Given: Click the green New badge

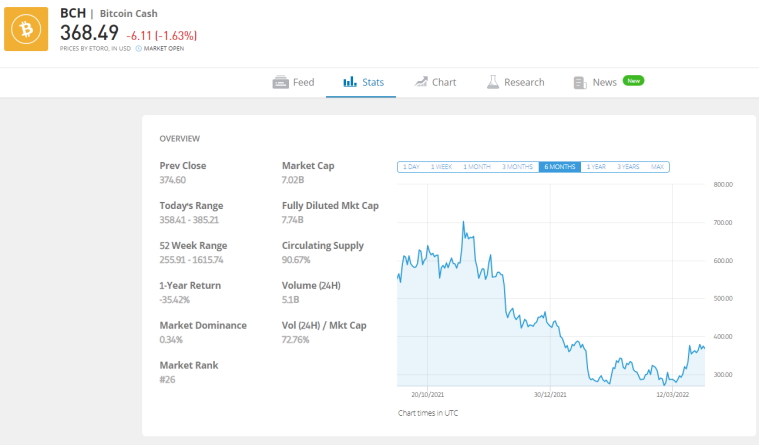Looking at the screenshot, I should coord(633,81).
